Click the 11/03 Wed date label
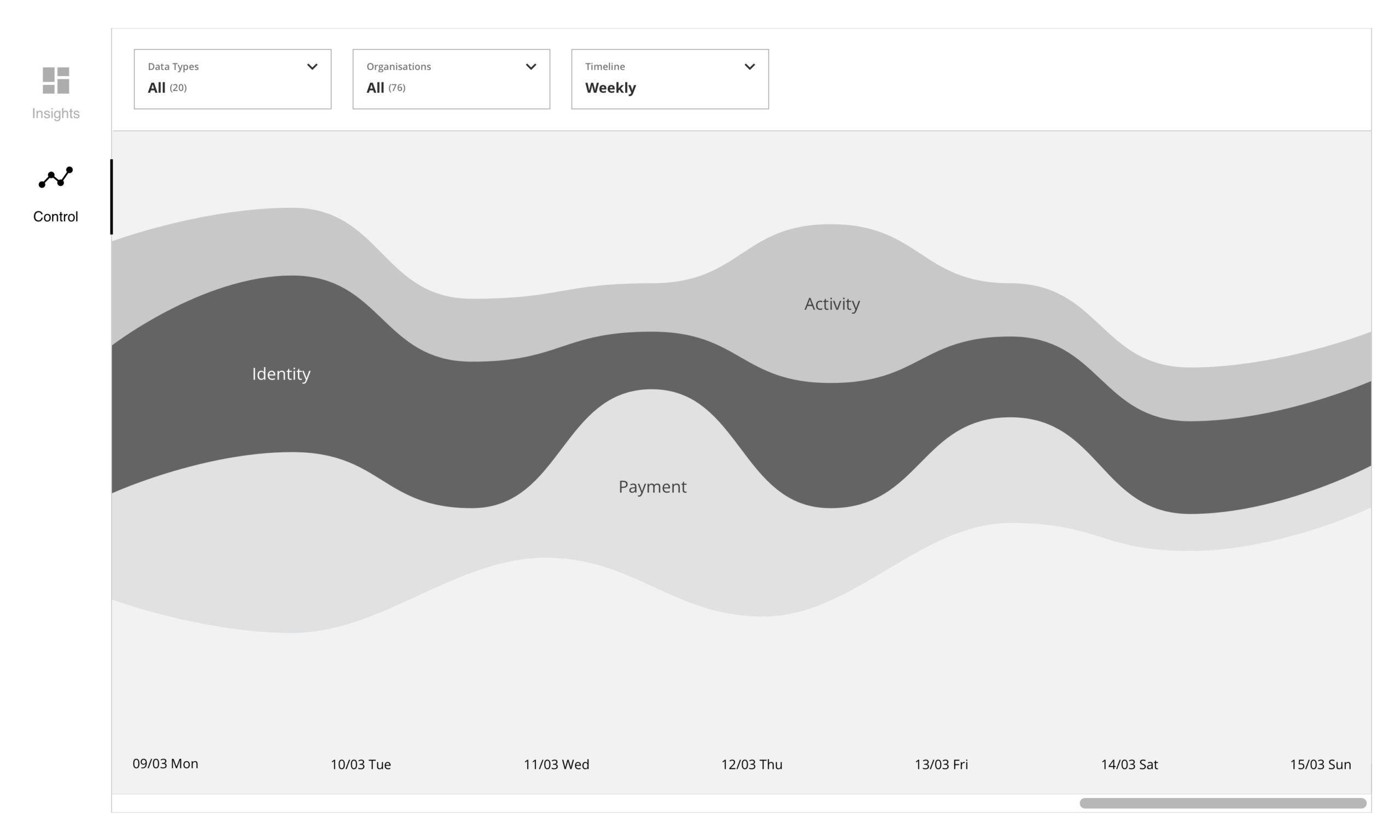Viewport: 1400px width, 840px height. 556,765
